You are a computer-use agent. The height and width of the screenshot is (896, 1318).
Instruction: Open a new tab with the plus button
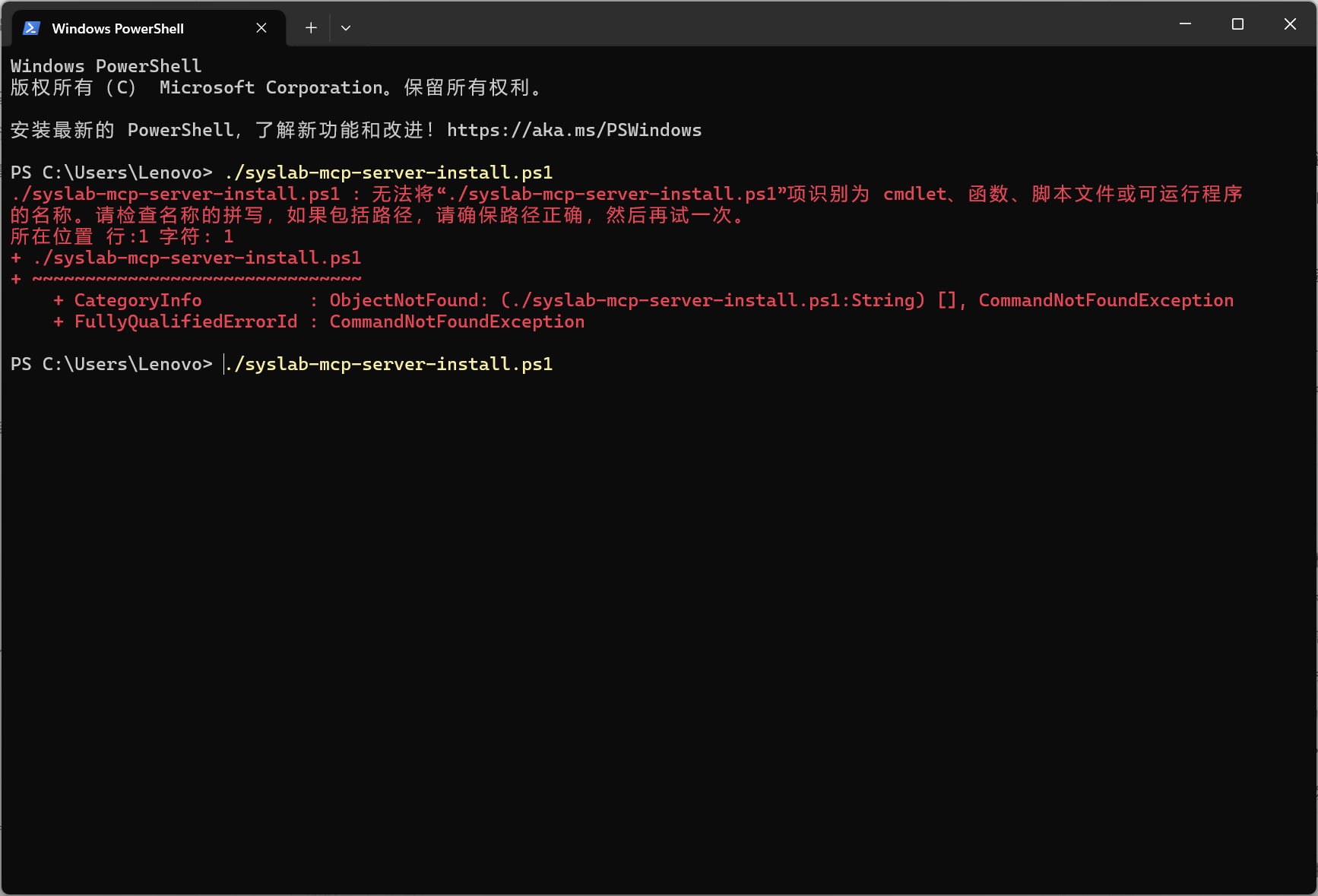click(x=311, y=28)
